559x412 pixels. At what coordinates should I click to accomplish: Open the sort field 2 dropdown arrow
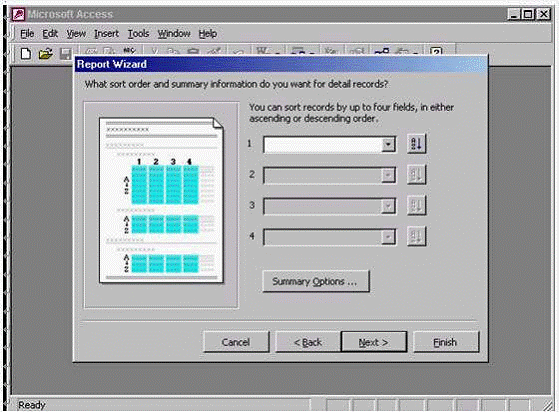point(388,175)
